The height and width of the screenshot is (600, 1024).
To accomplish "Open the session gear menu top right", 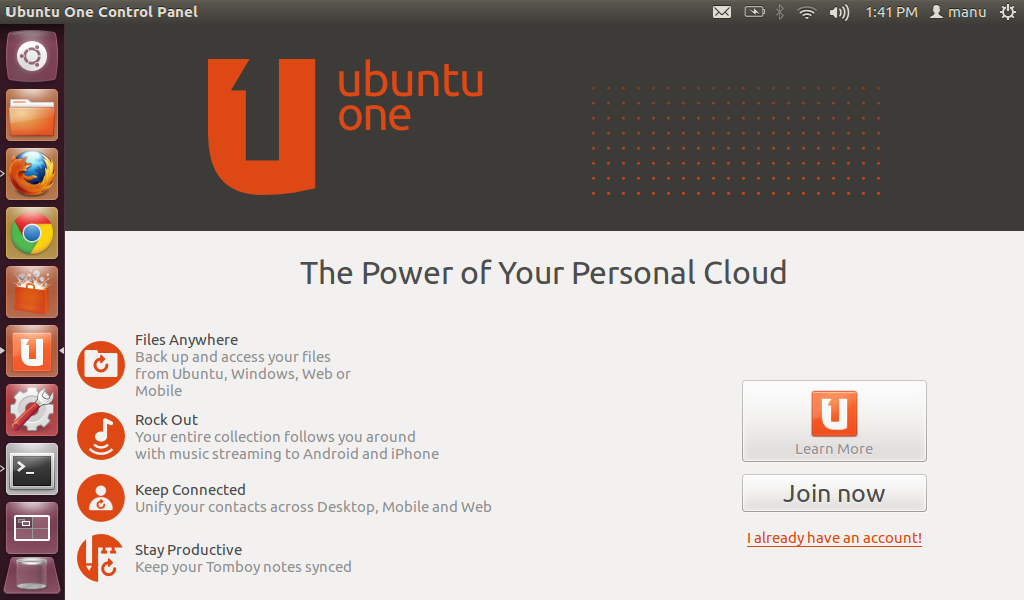I will 1009,12.
